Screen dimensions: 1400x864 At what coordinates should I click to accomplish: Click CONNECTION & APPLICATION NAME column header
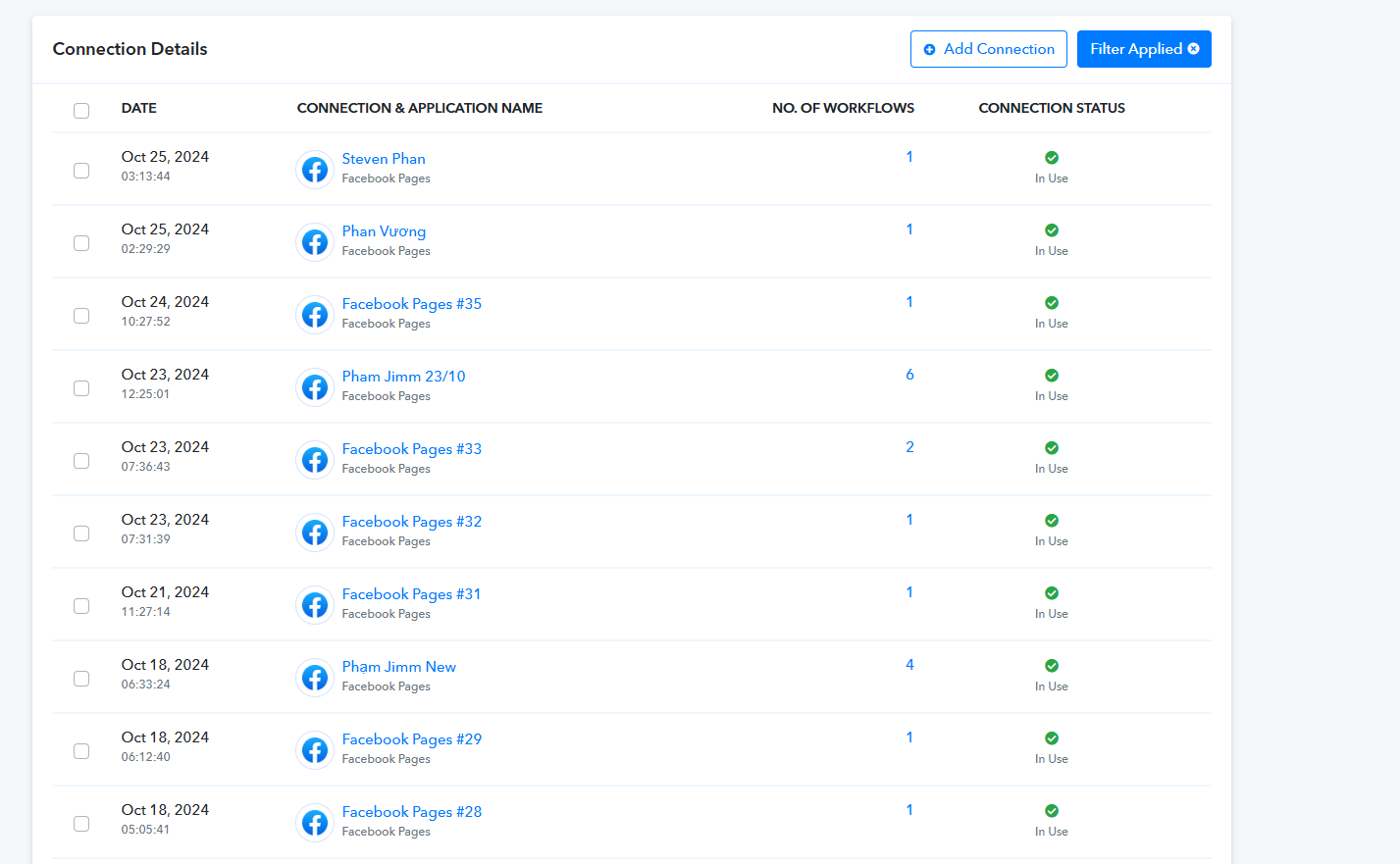coord(419,108)
